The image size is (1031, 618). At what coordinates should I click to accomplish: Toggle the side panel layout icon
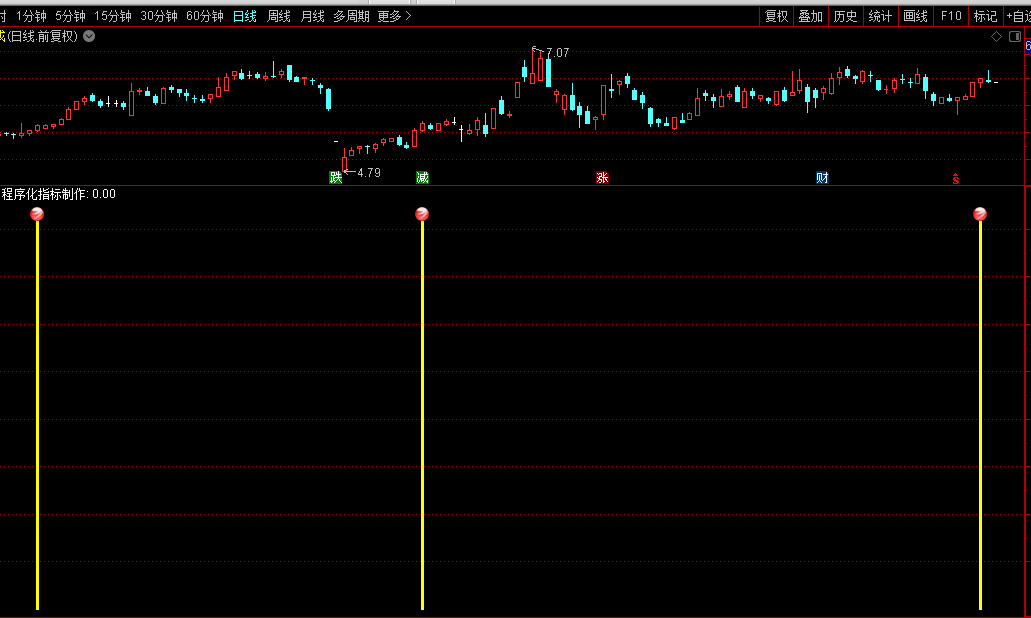click(1016, 37)
